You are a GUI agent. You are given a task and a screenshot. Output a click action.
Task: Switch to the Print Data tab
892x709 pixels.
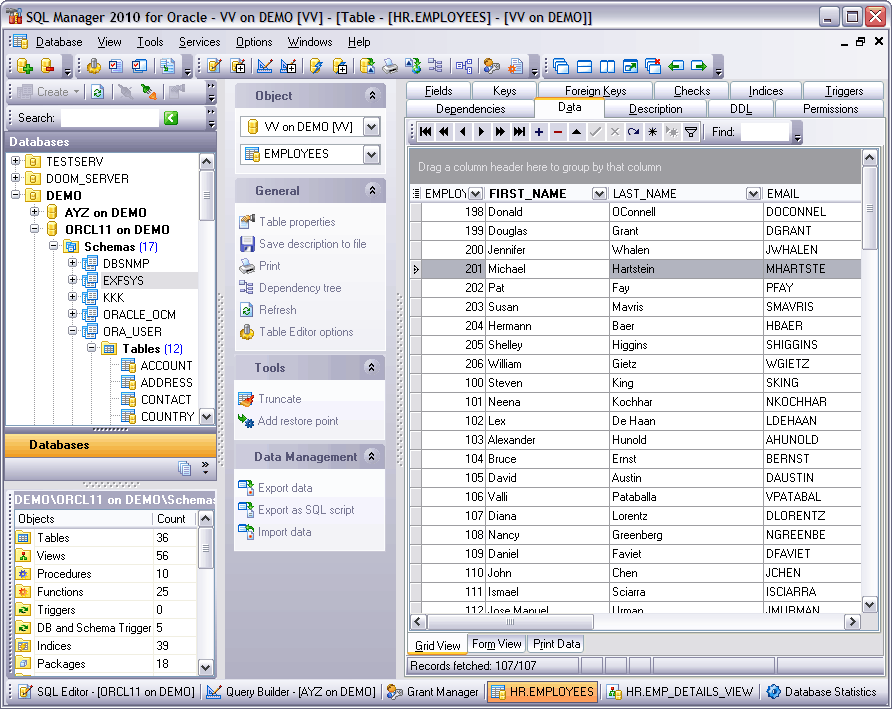coord(556,644)
